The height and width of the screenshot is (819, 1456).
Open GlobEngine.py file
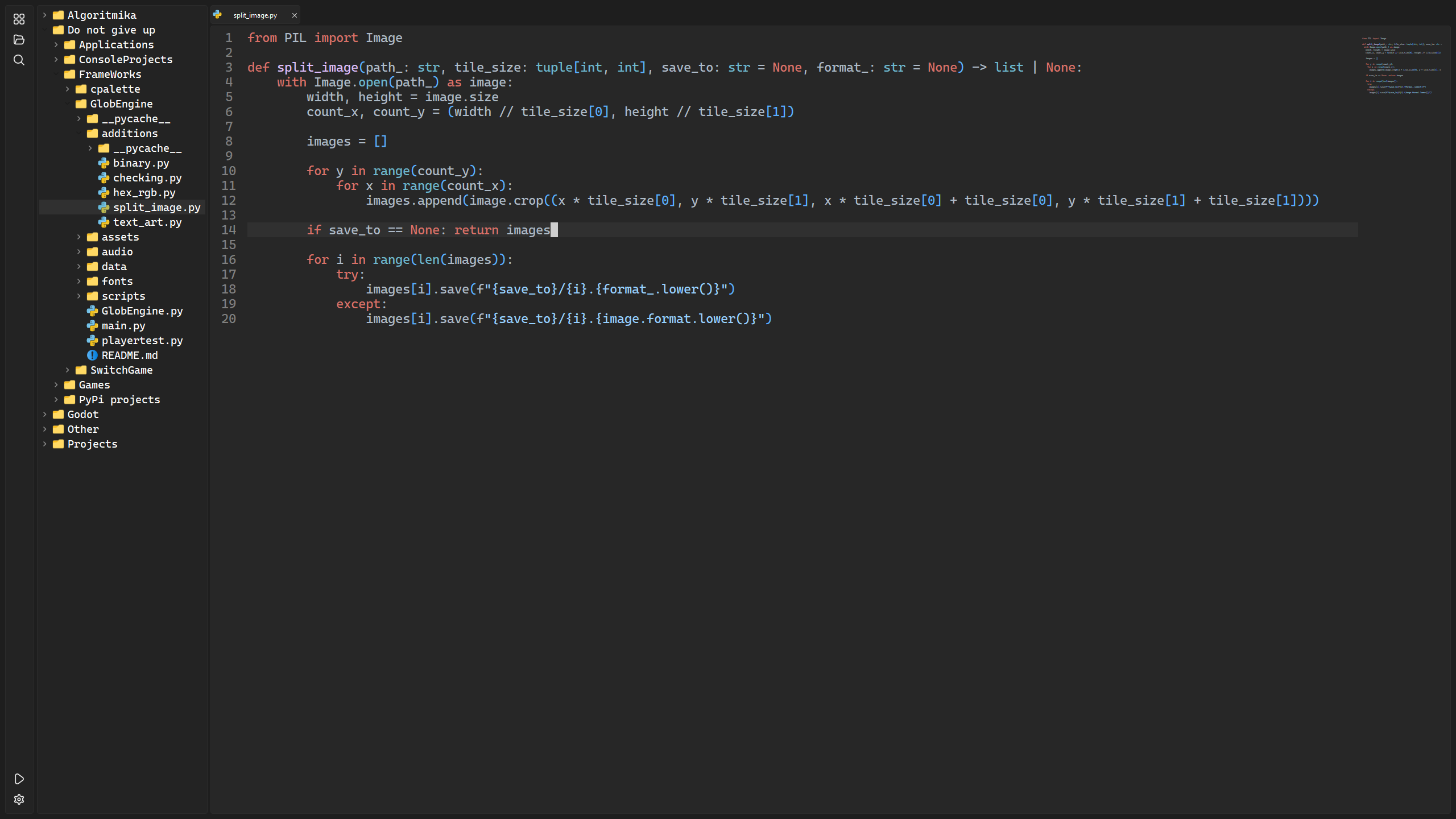[x=142, y=311]
